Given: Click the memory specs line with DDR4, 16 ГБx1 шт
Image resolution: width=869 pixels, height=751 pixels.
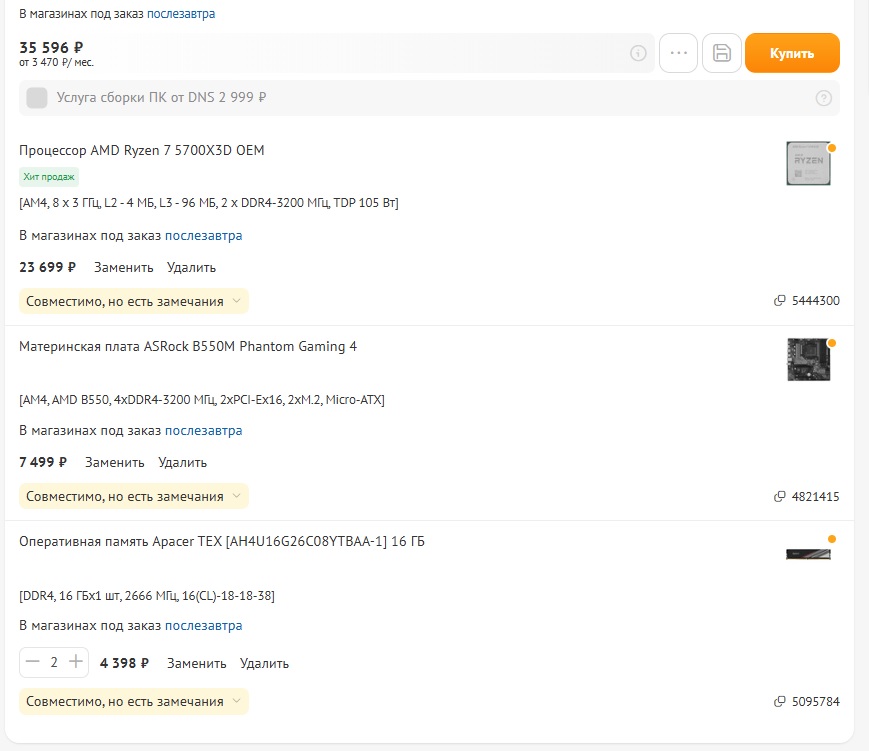Looking at the screenshot, I should tap(147, 596).
